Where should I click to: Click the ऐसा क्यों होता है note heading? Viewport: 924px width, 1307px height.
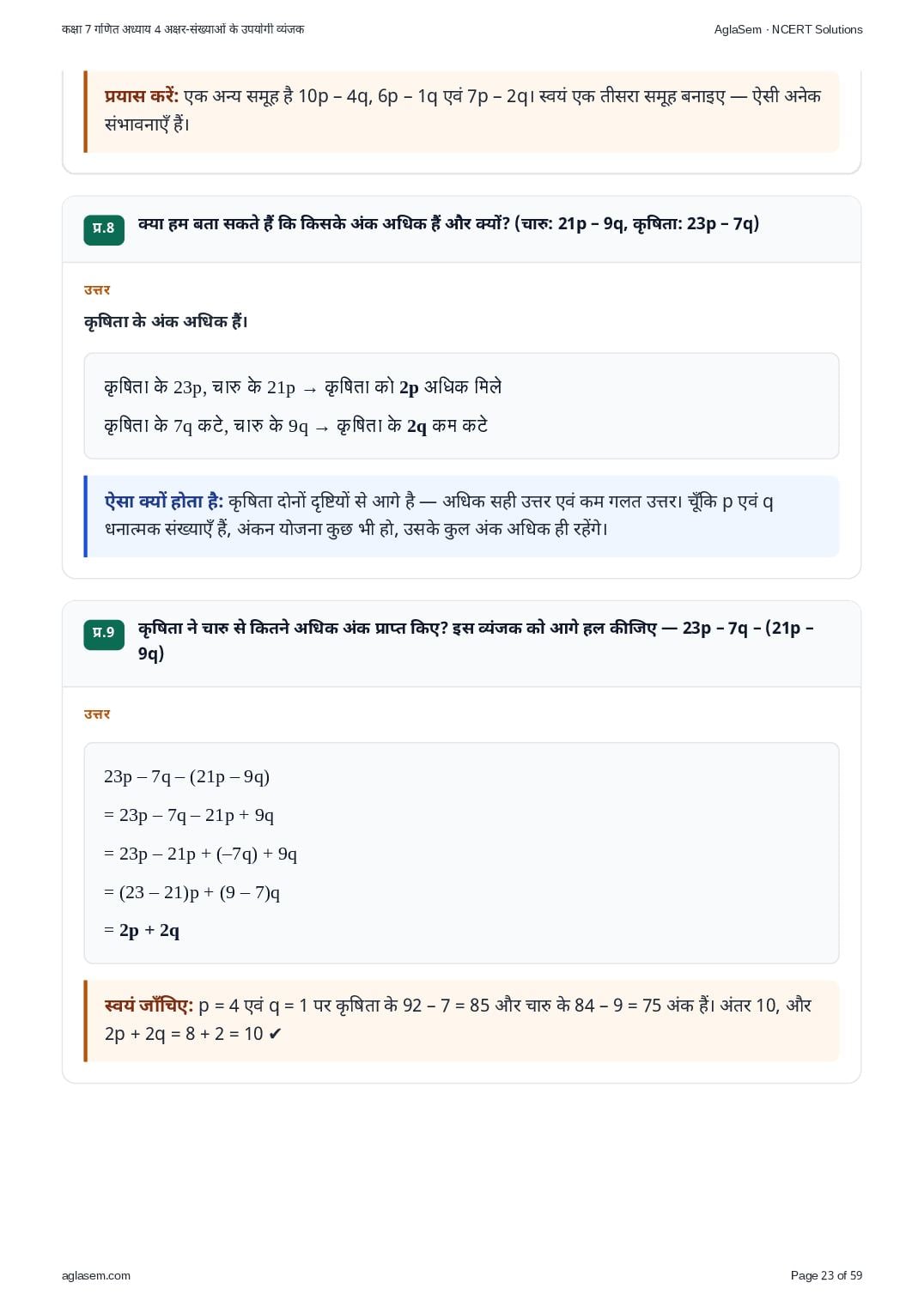click(164, 502)
